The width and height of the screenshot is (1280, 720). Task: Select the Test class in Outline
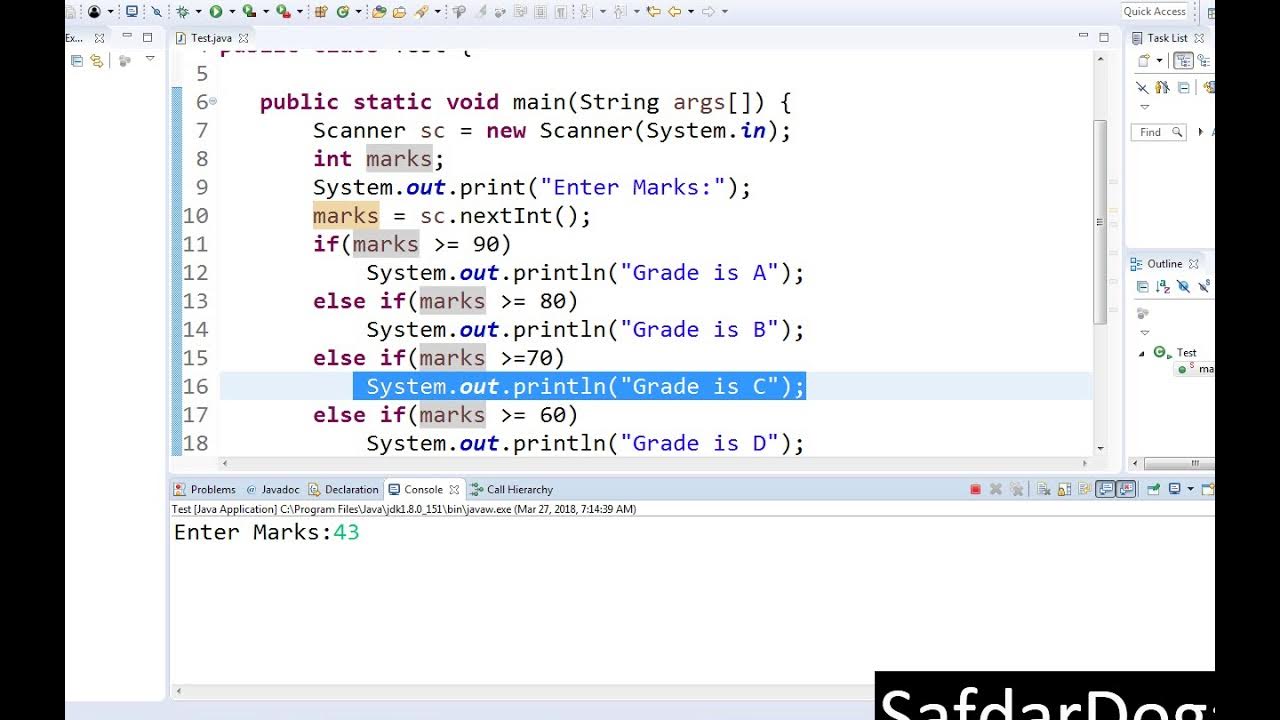1186,353
